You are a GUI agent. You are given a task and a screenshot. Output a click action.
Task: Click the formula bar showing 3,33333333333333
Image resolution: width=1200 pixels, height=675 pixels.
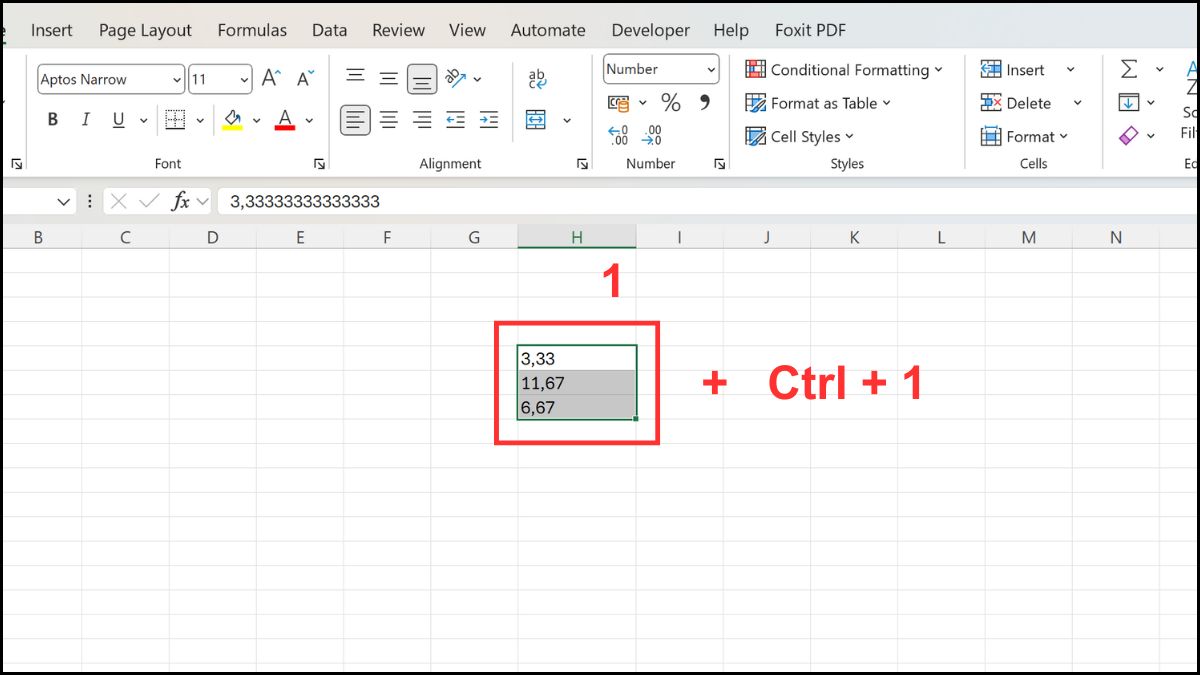coord(705,201)
